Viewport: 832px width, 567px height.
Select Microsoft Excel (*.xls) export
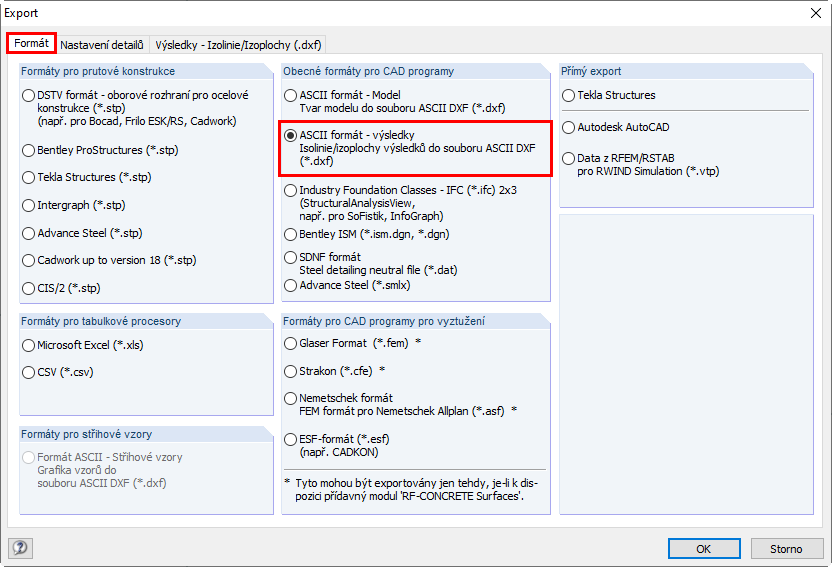(x=28, y=345)
